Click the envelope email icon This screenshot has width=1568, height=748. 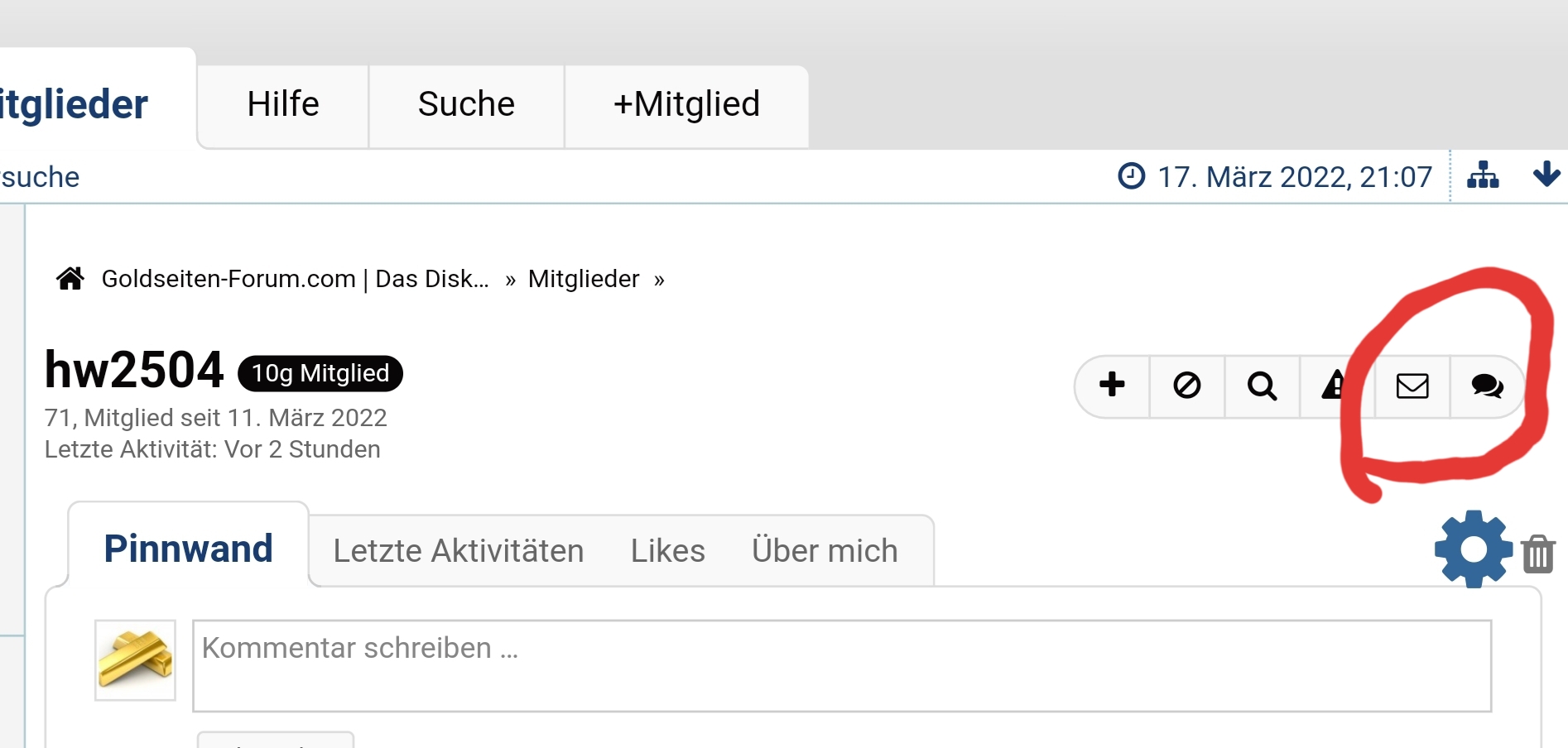tap(1412, 386)
